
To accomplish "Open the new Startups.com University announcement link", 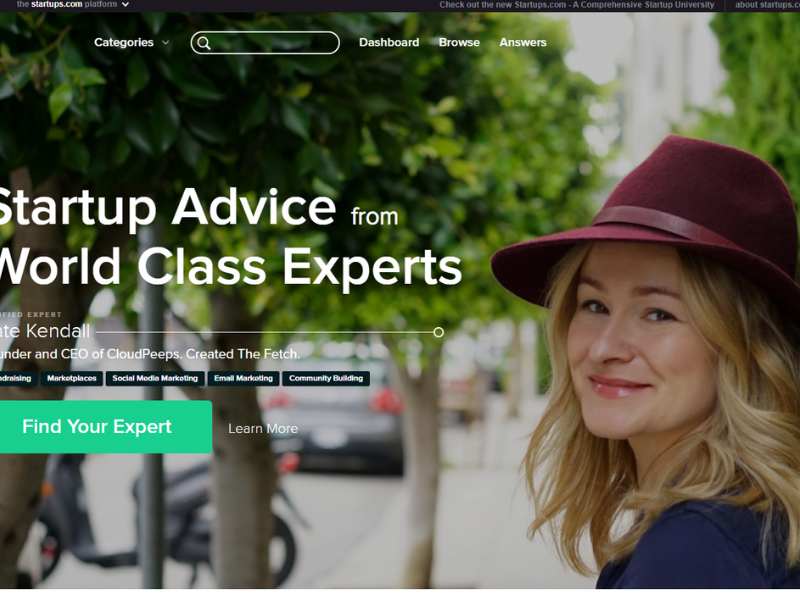I will (x=577, y=5).
